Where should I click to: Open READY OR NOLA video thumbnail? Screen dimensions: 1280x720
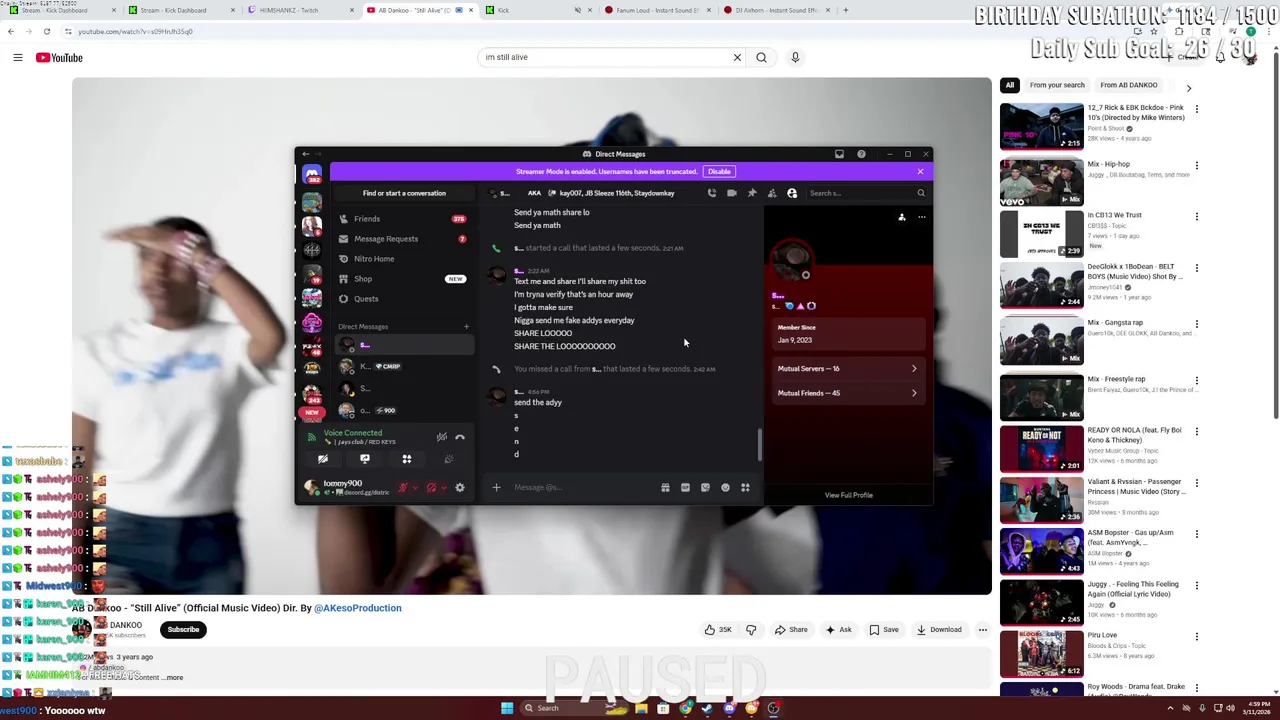coord(1041,448)
